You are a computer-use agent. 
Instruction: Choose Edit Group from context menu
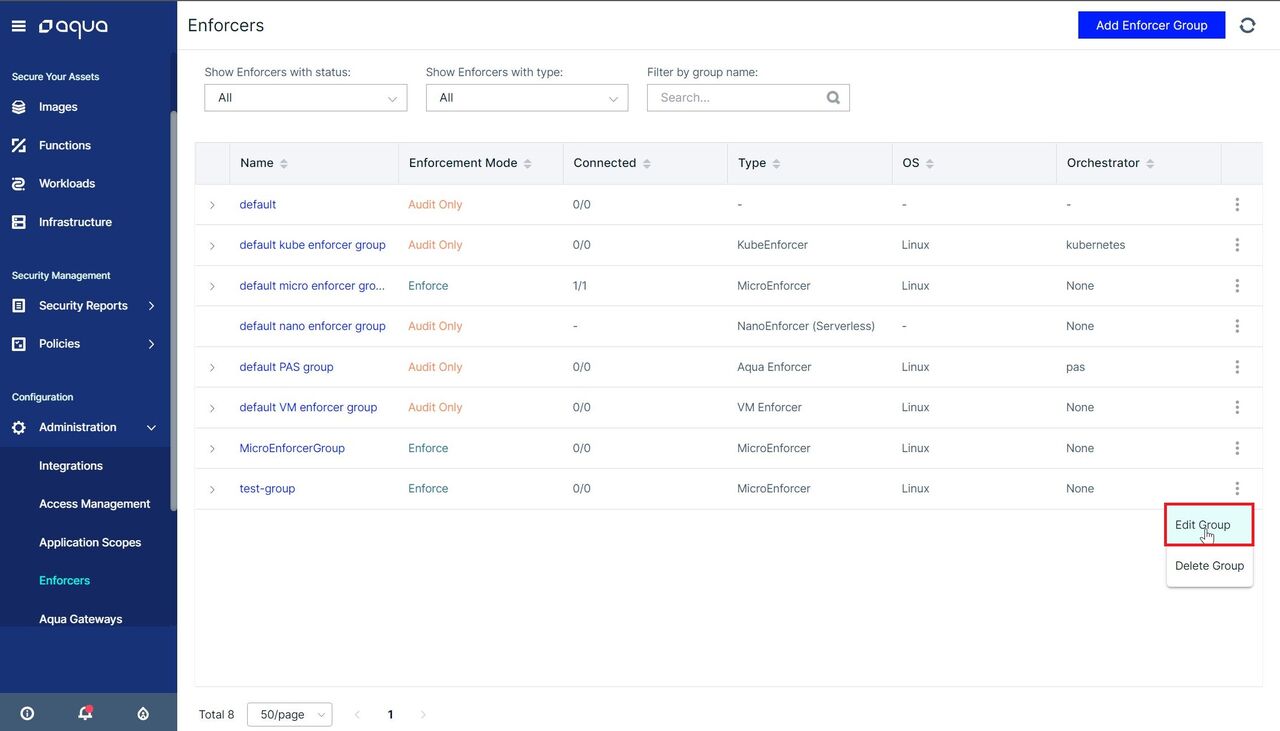[x=1209, y=525]
